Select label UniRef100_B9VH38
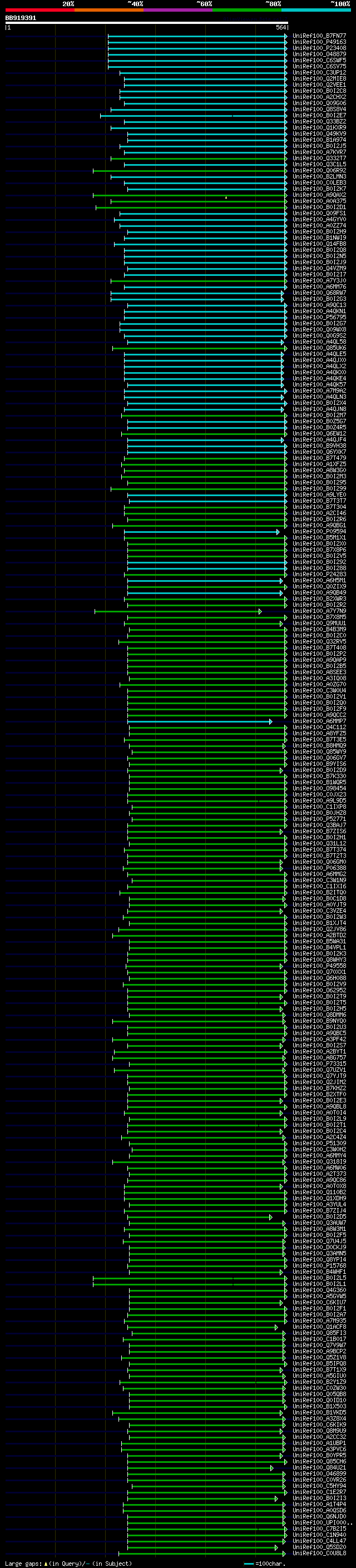Screen dimensions: 356x1568 click(319, 446)
